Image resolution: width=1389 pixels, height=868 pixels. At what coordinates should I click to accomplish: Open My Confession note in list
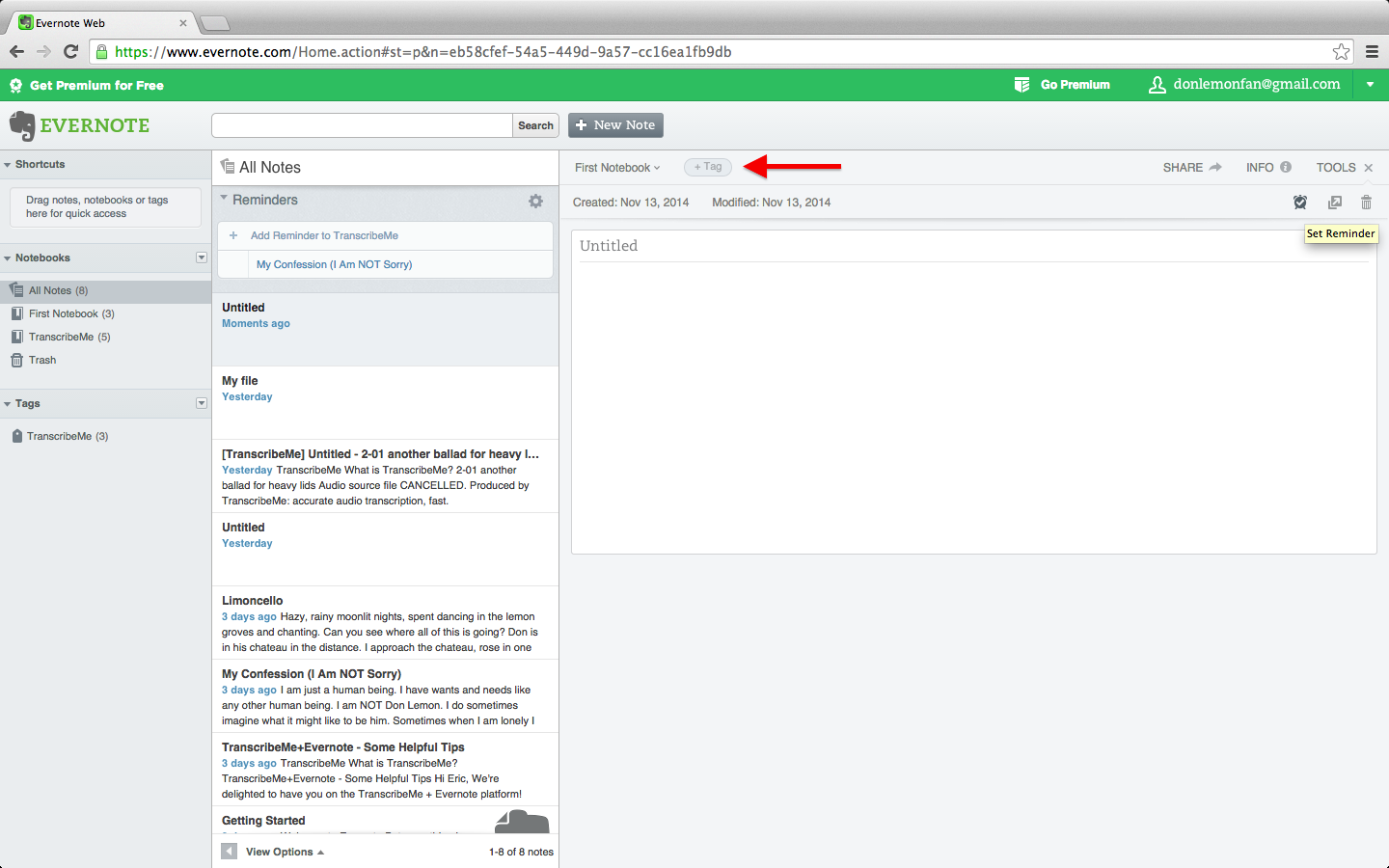[385, 696]
